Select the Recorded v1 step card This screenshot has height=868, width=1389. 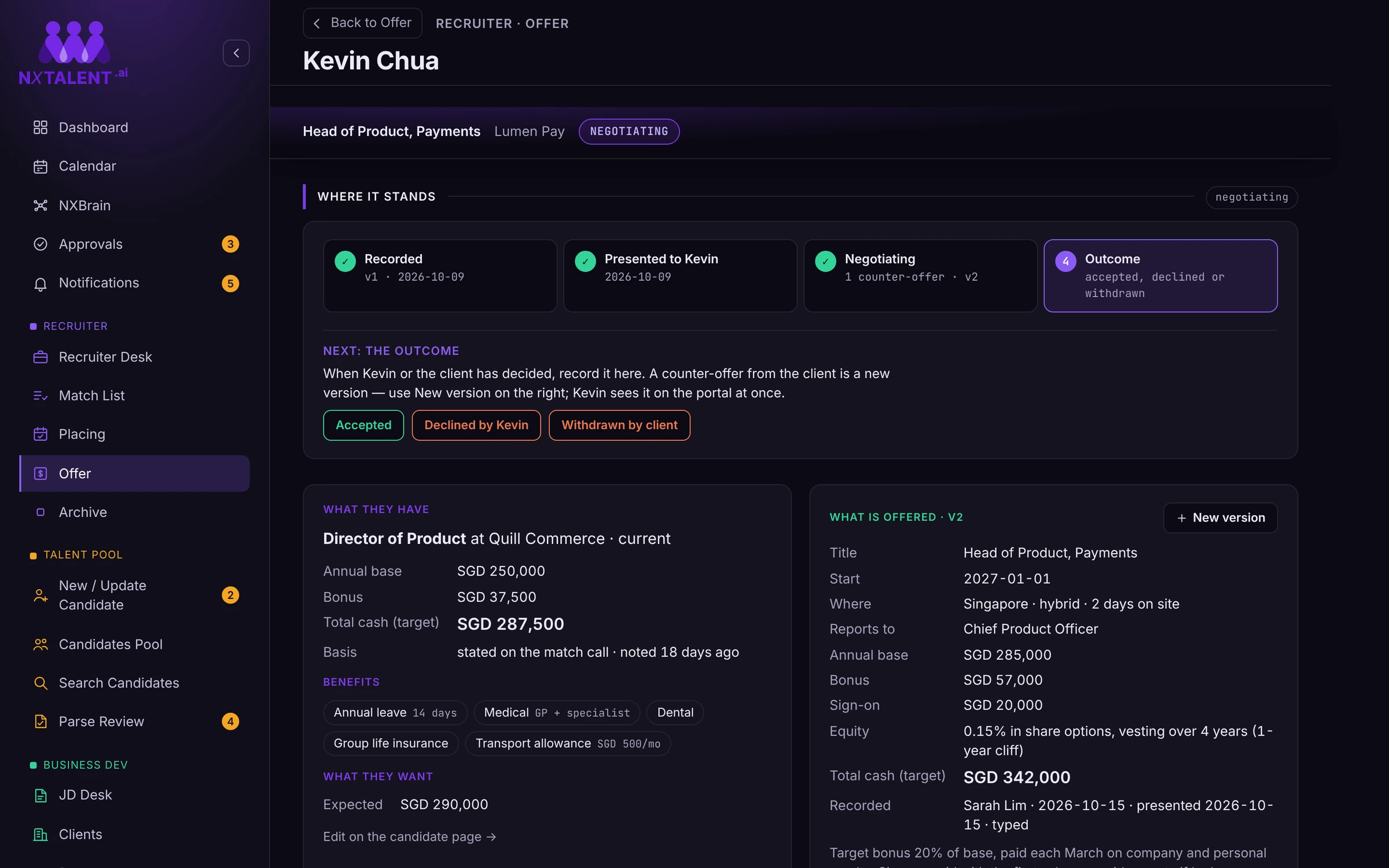(440, 276)
